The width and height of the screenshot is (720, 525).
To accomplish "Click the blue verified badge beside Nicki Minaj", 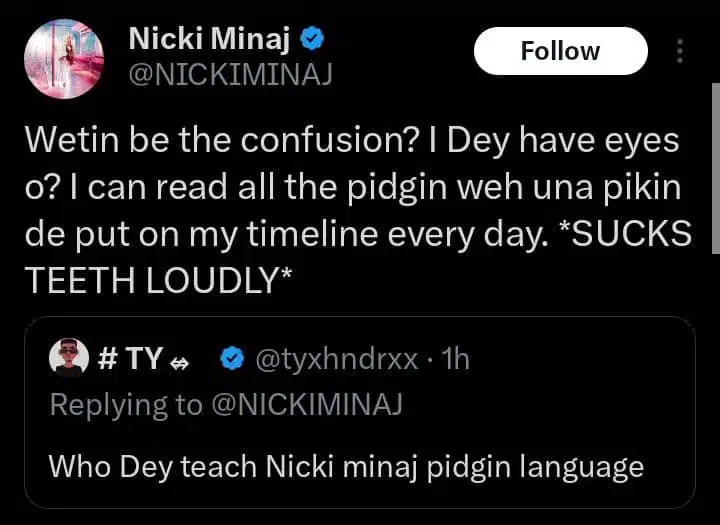I will (313, 40).
